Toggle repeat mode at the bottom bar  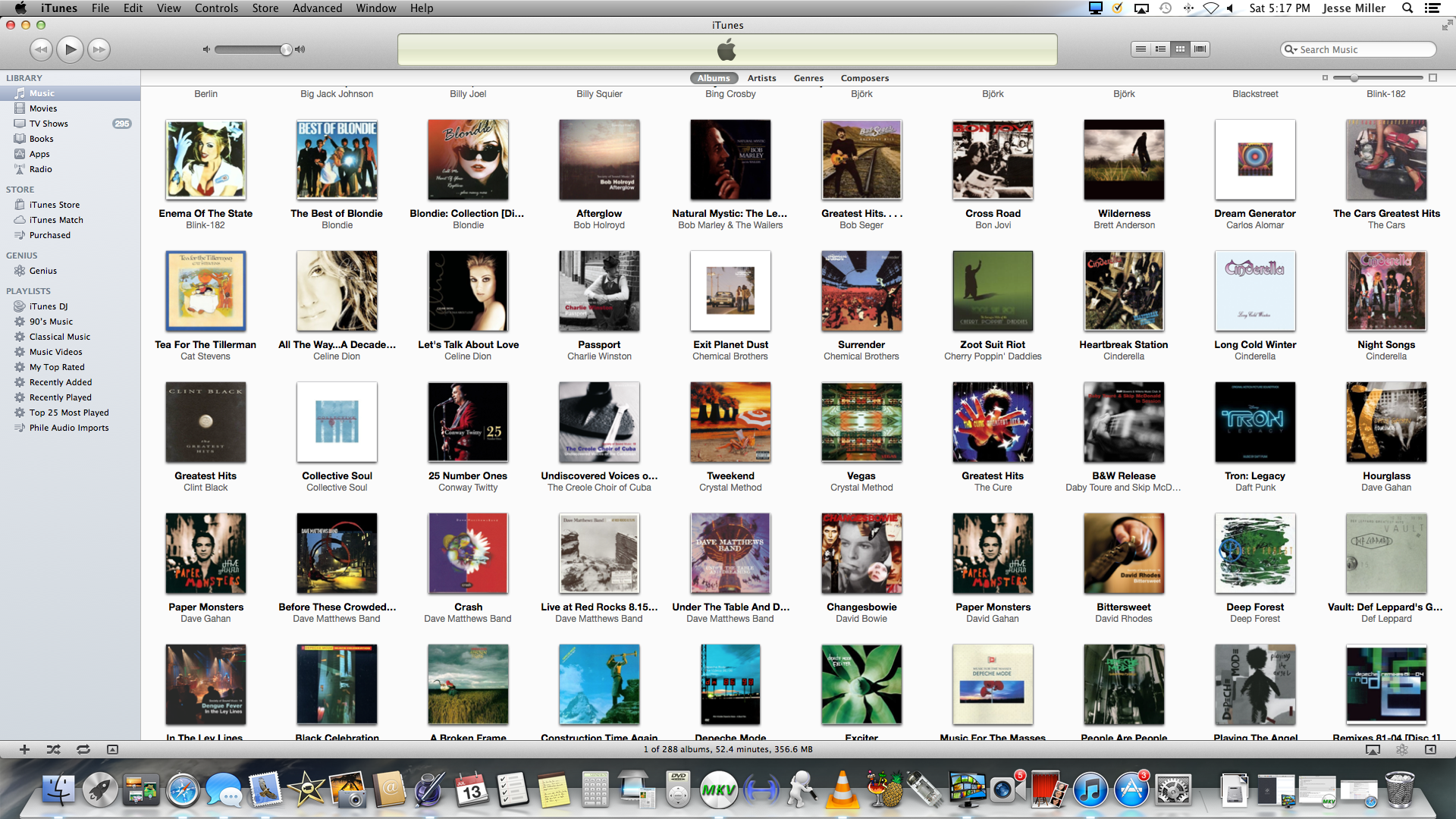(83, 749)
